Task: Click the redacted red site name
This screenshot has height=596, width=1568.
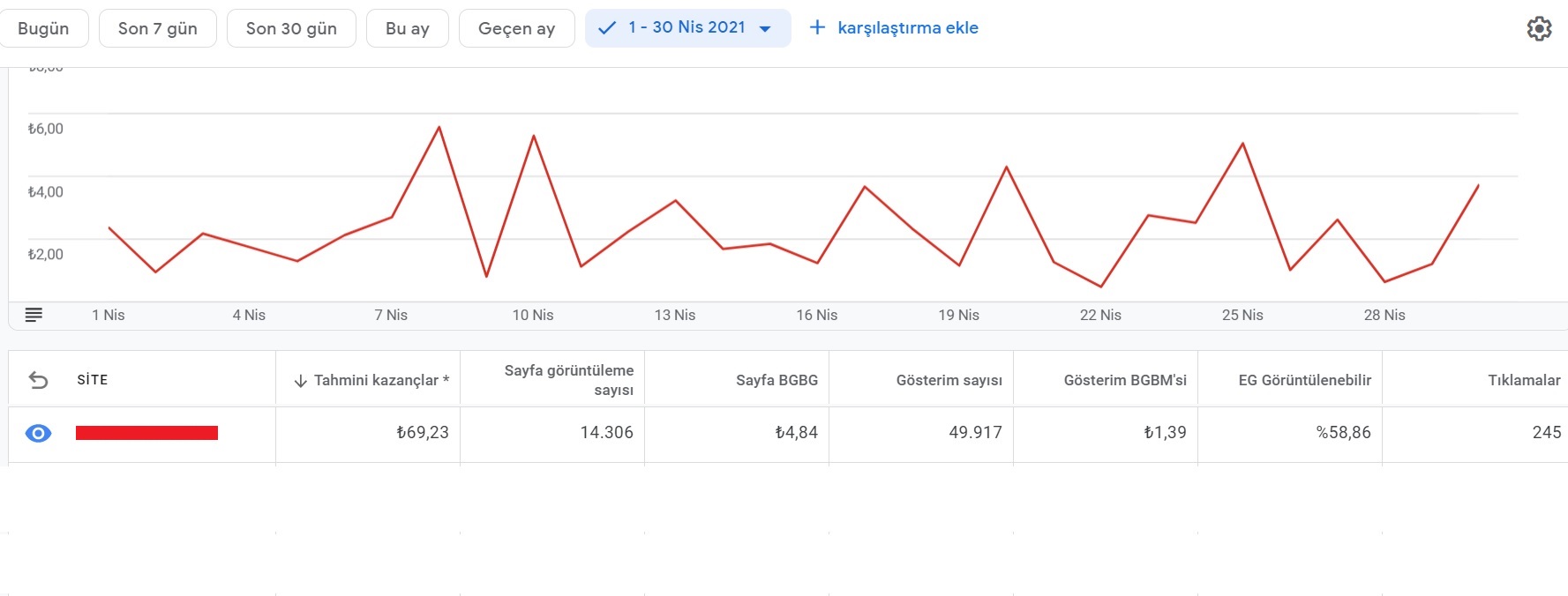Action: coord(146,433)
